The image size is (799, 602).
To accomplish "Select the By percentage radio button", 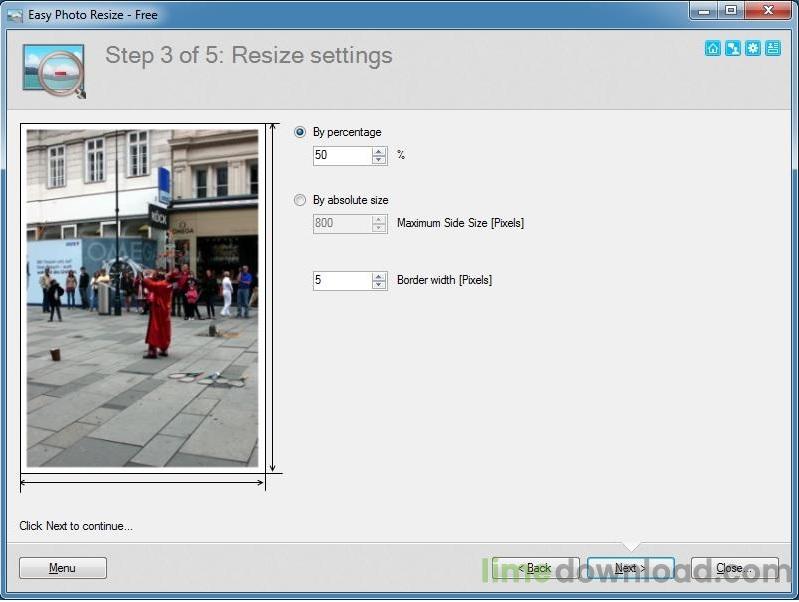I will point(300,132).
